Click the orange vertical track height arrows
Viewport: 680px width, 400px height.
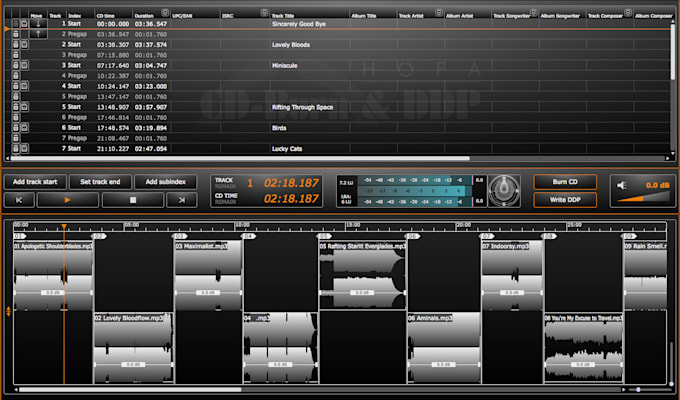pyautogui.click(x=10, y=313)
